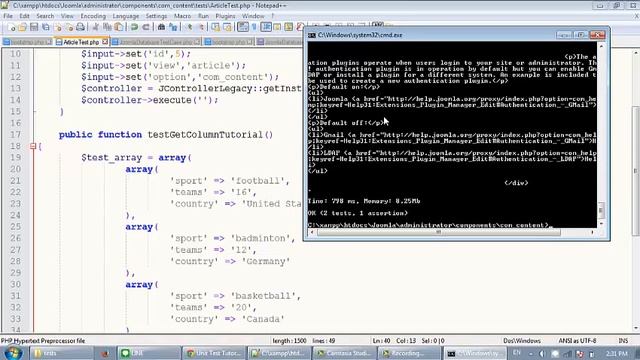Click the Open file folder icon
The height and width of the screenshot is (360, 640).
[x=22, y=27]
